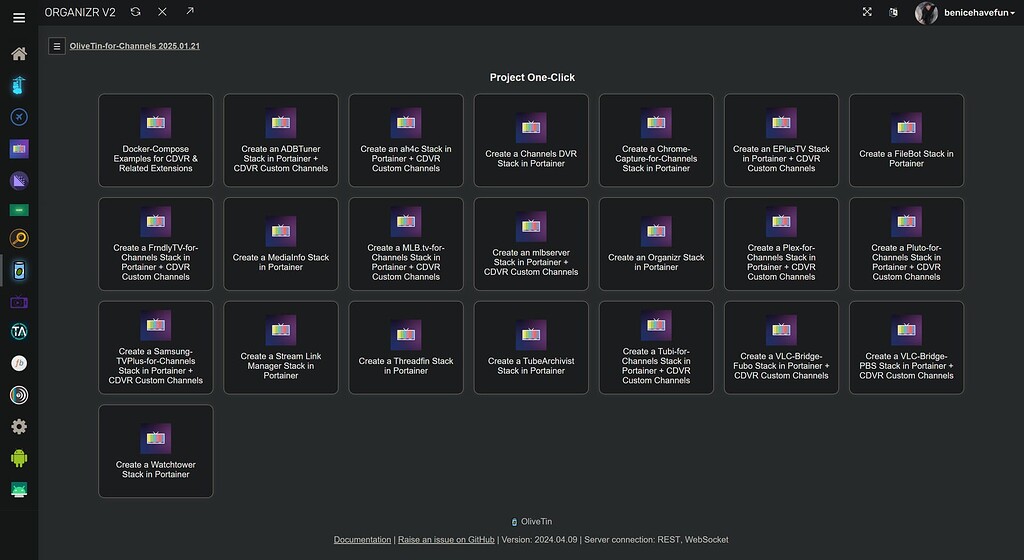Click Create an Organizr Stack in Portainer

tap(656, 244)
